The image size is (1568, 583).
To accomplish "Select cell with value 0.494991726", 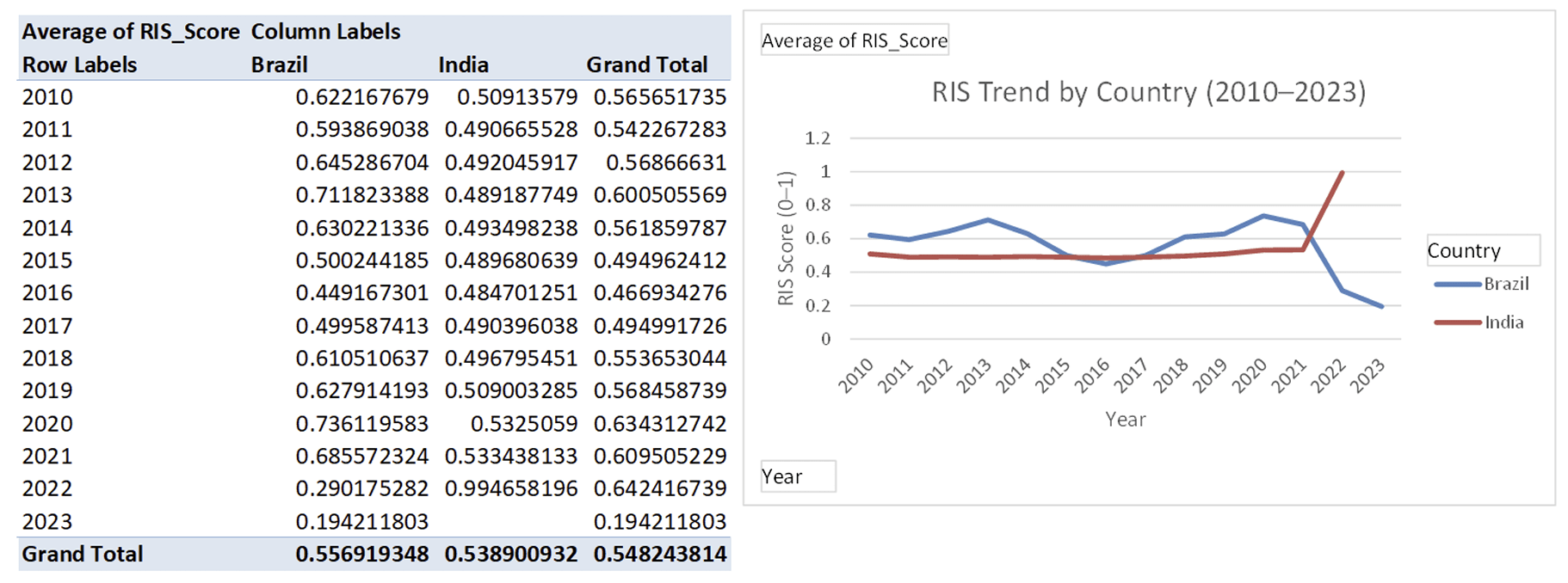I will (x=660, y=326).
